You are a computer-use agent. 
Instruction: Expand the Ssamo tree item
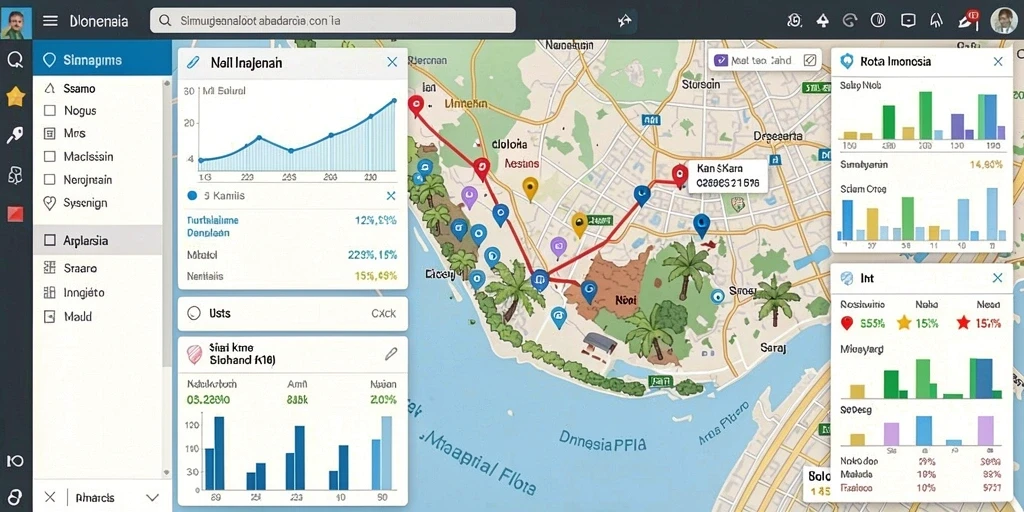[50, 88]
